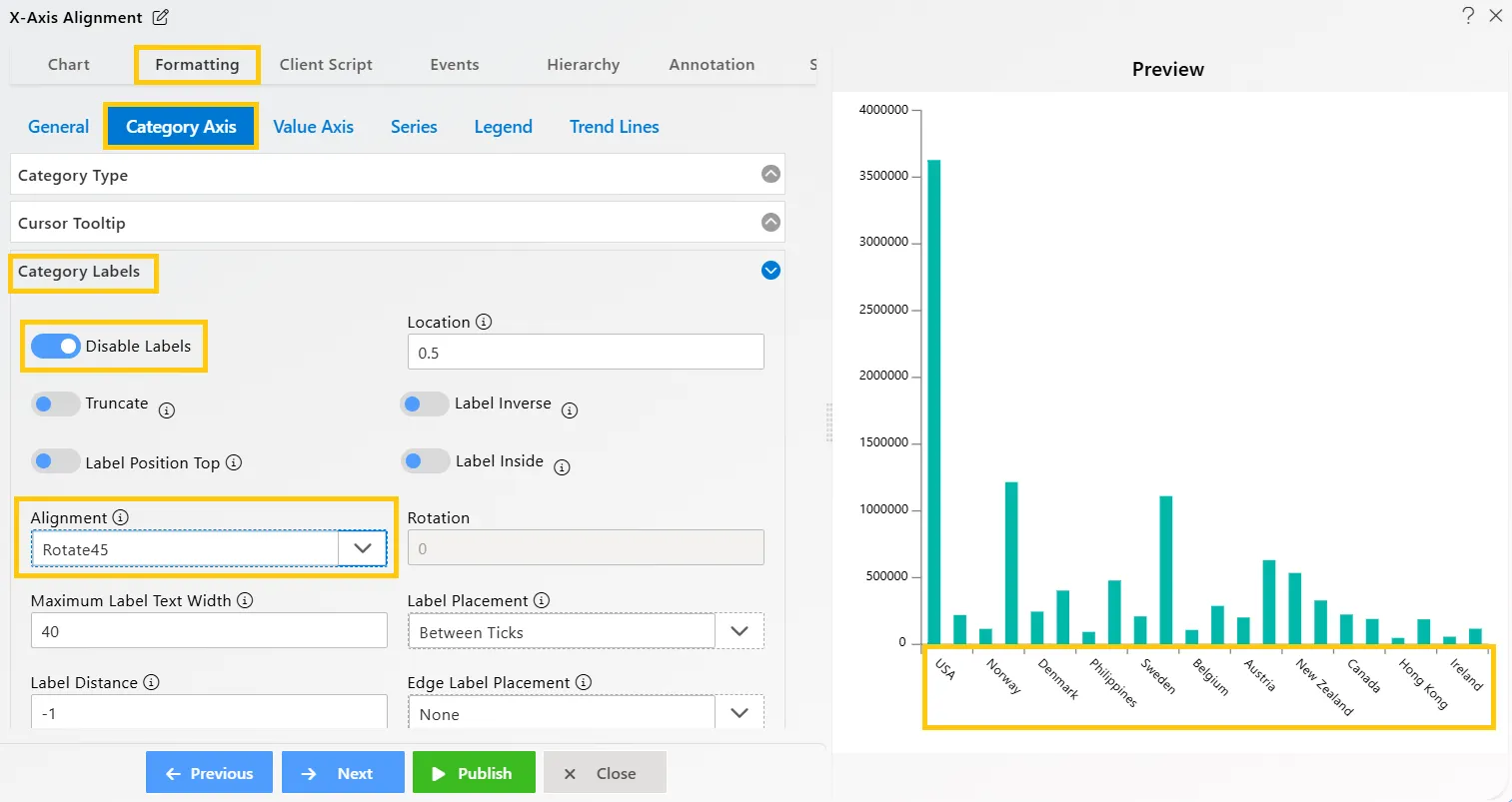Viewport: 1512px width, 802px height.
Task: Show info icon next to Label Position Top
Action: click(x=234, y=462)
